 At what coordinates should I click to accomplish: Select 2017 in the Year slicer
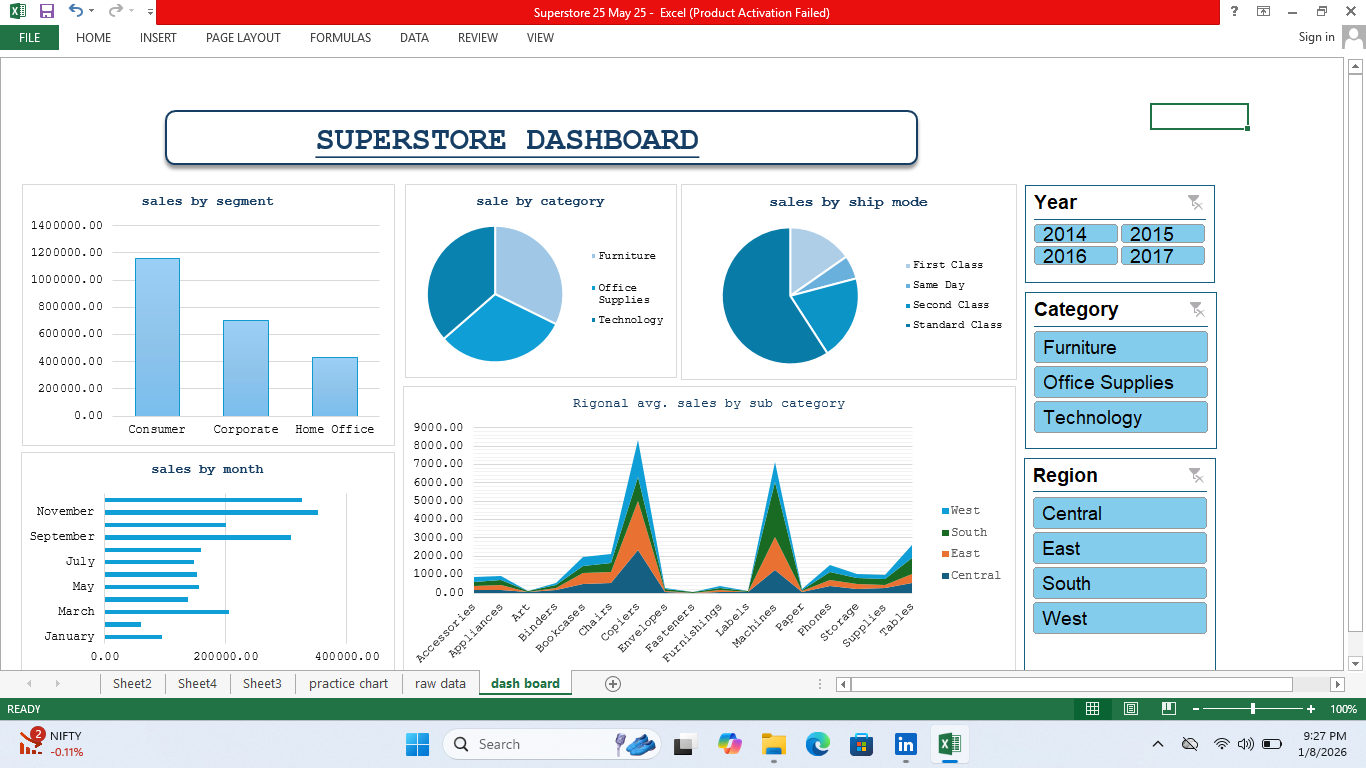click(1162, 256)
